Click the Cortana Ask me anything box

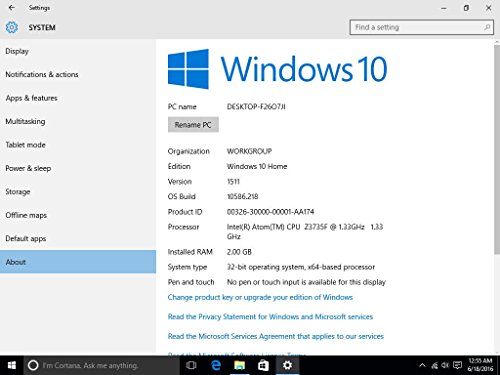coord(102,365)
